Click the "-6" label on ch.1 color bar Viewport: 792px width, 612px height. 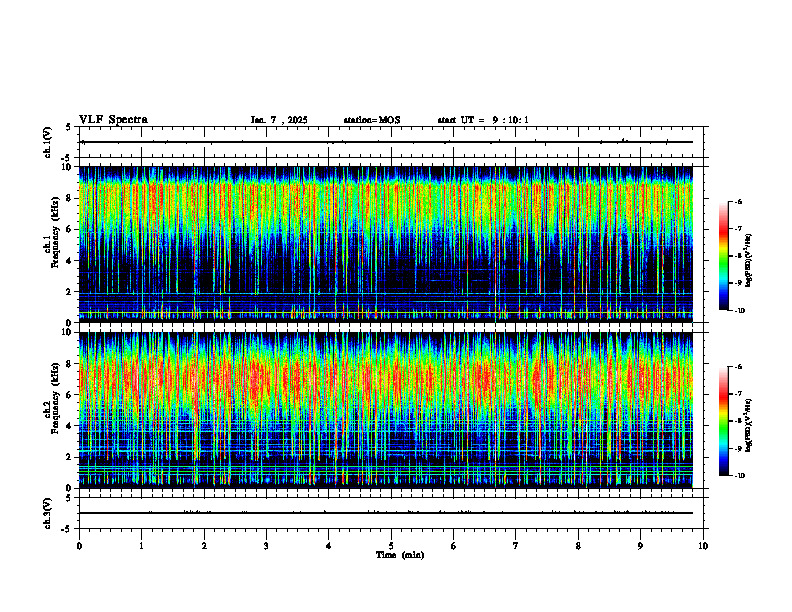(x=738, y=201)
